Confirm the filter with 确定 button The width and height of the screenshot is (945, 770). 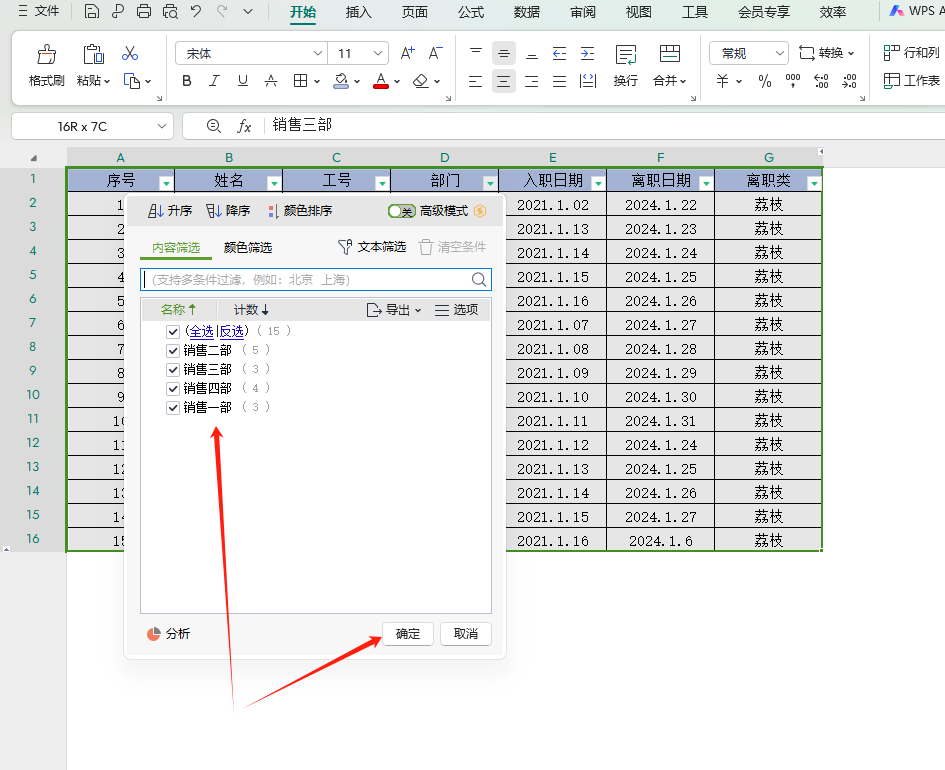407,633
